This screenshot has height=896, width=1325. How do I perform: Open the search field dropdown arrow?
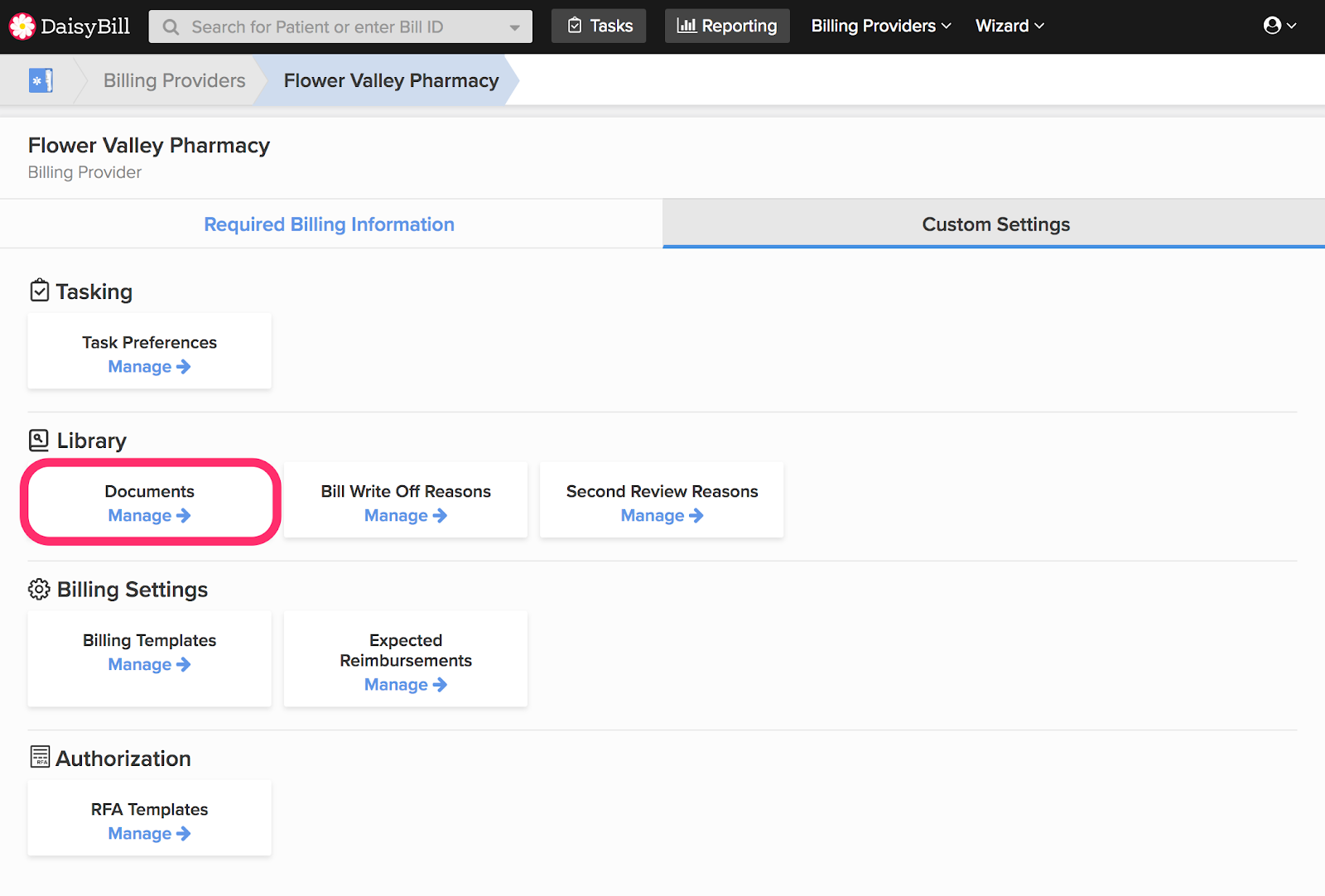click(x=514, y=27)
